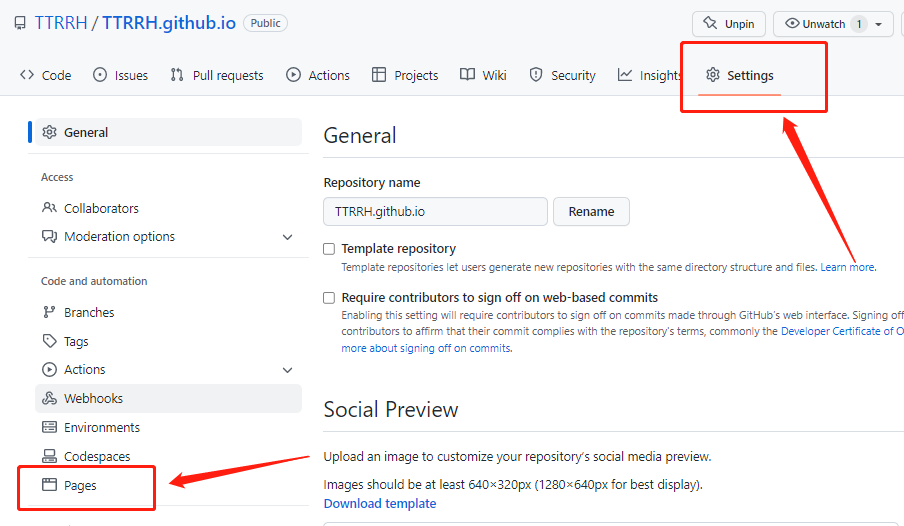Open the Security tab

[x=562, y=75]
